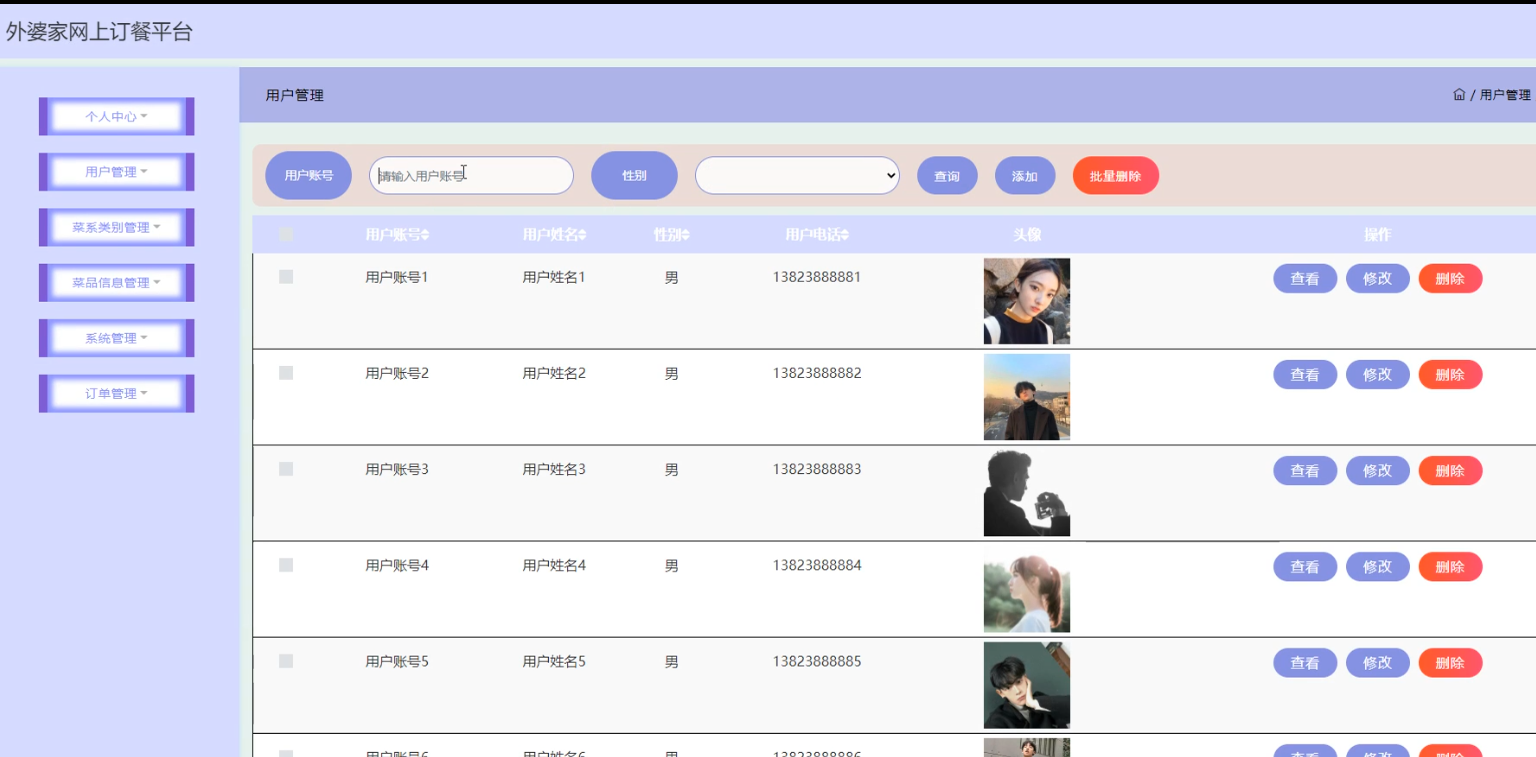Click the 用户姓名4 cell
The image size is (1536, 757).
click(x=554, y=565)
